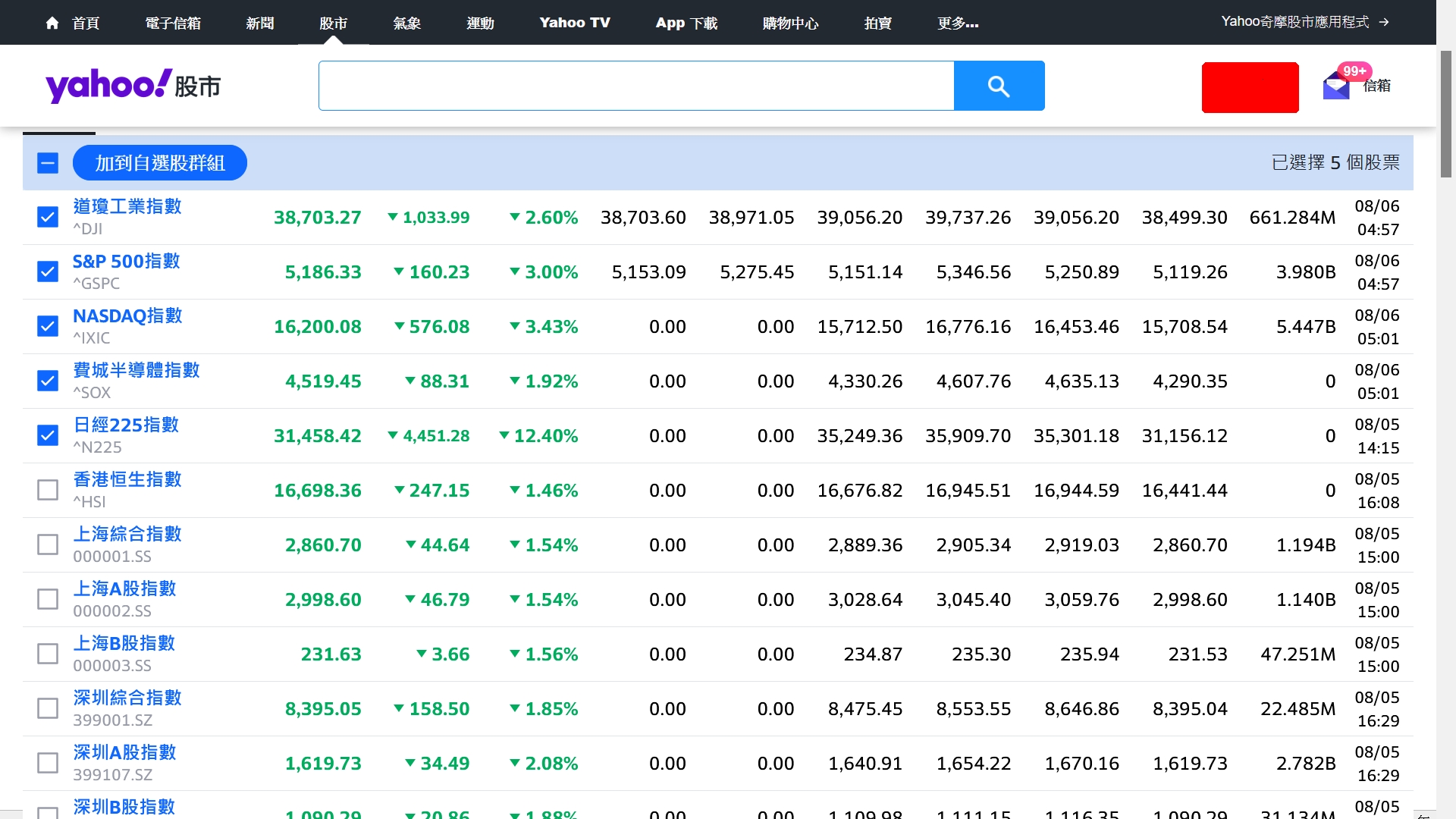This screenshot has width=1456, height=819.
Task: Click 費城半導體 price 4,519.45
Action: [x=323, y=381]
